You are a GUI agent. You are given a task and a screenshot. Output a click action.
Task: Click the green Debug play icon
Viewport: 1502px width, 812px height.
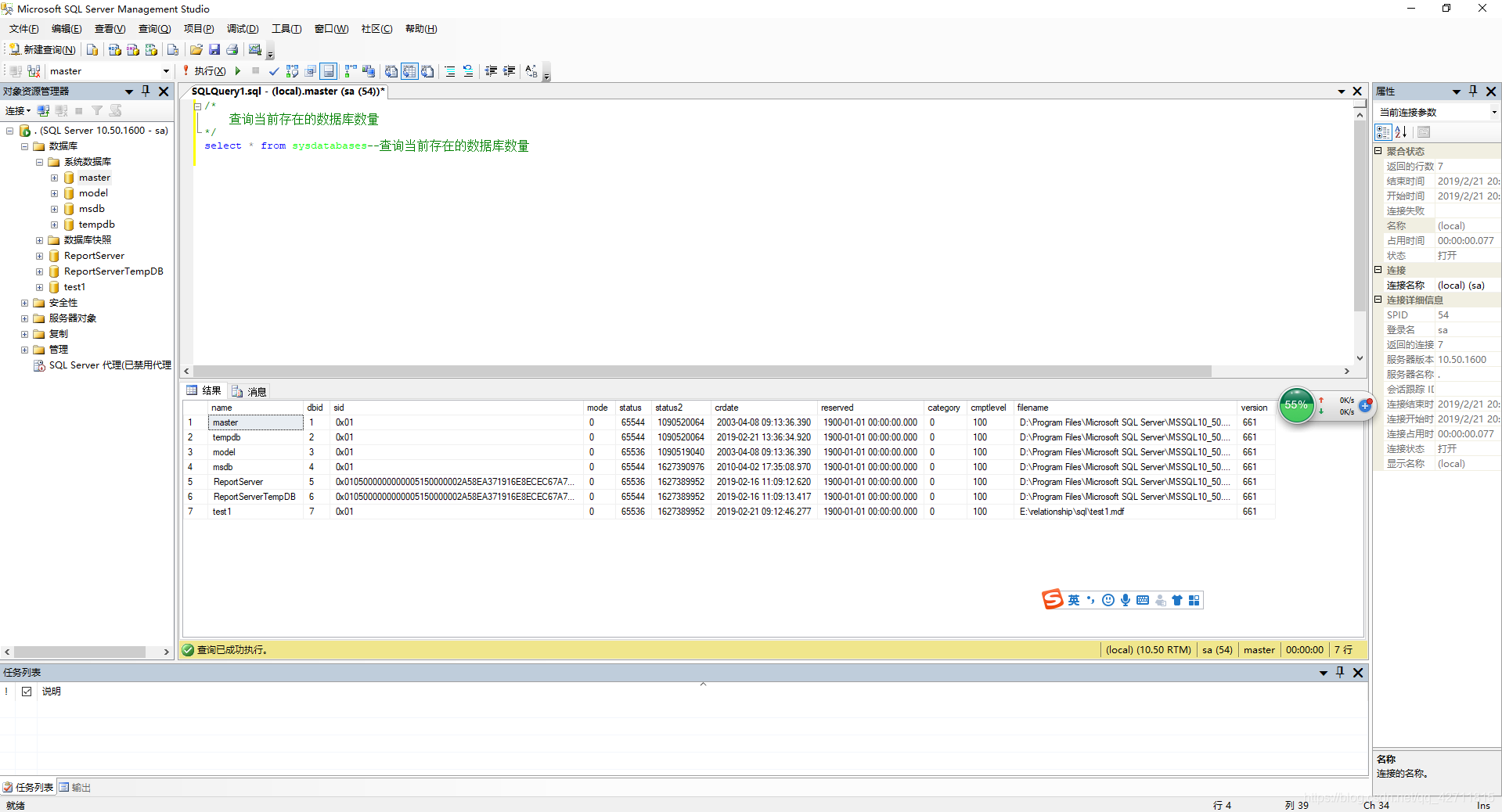238,71
